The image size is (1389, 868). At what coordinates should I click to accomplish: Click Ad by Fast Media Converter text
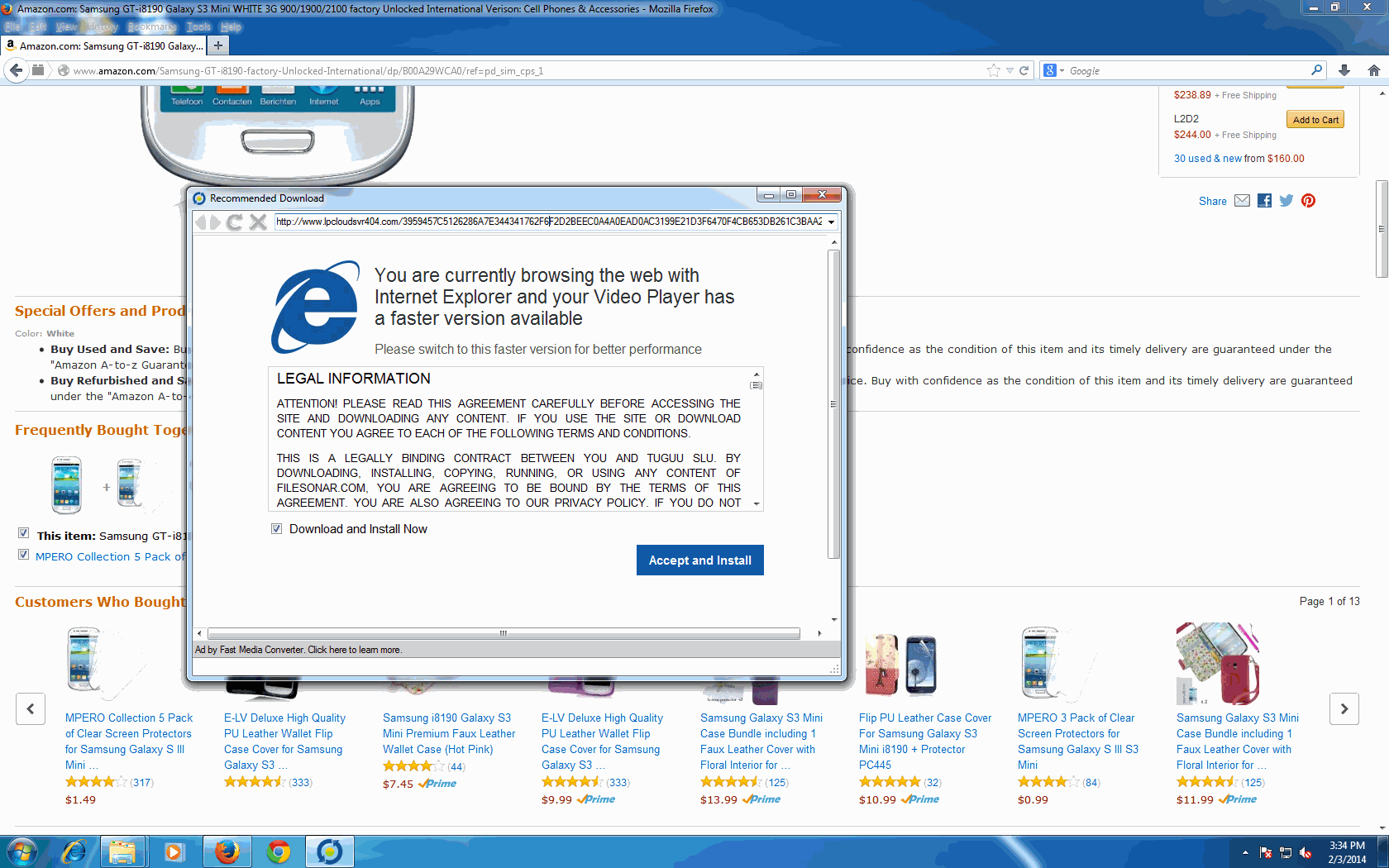[298, 650]
